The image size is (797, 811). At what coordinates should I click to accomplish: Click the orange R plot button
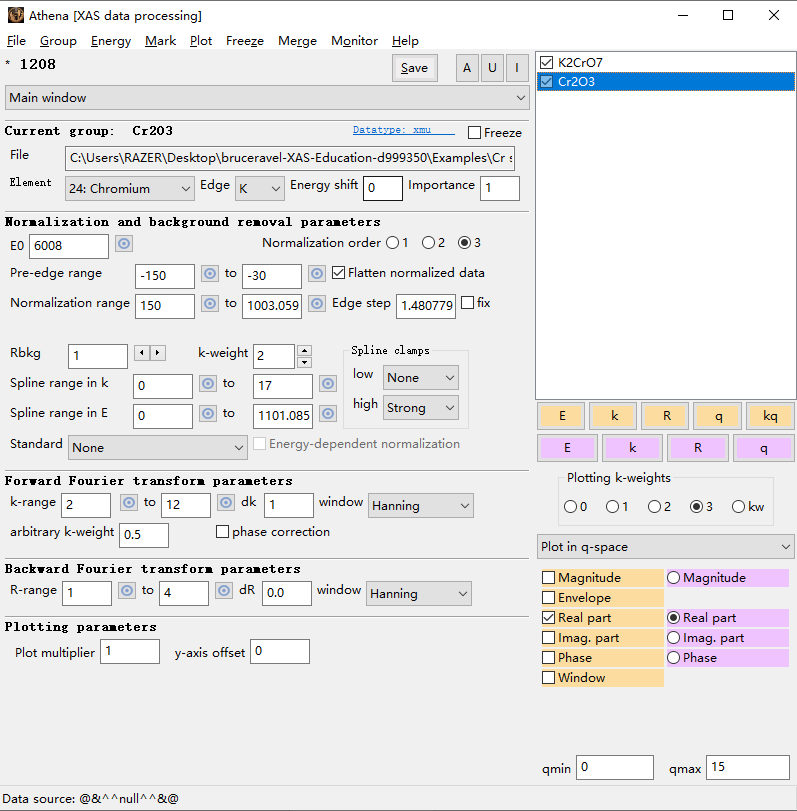point(669,416)
